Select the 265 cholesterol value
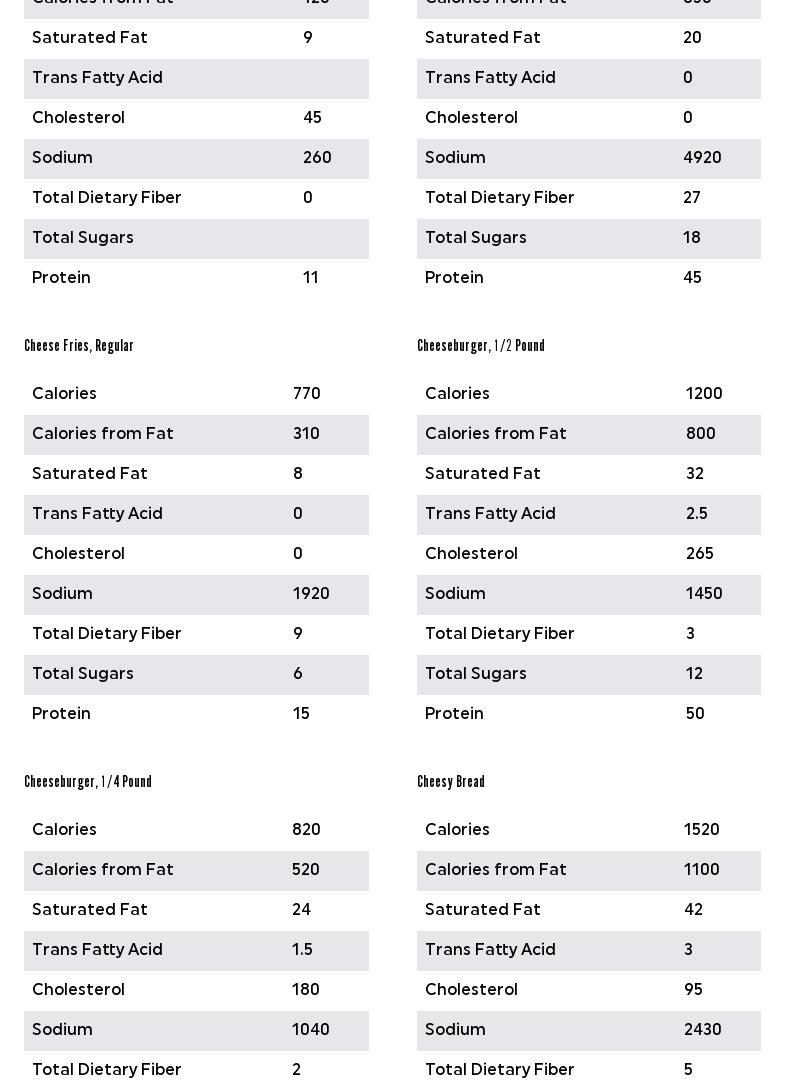The image size is (785, 1086). (x=700, y=554)
